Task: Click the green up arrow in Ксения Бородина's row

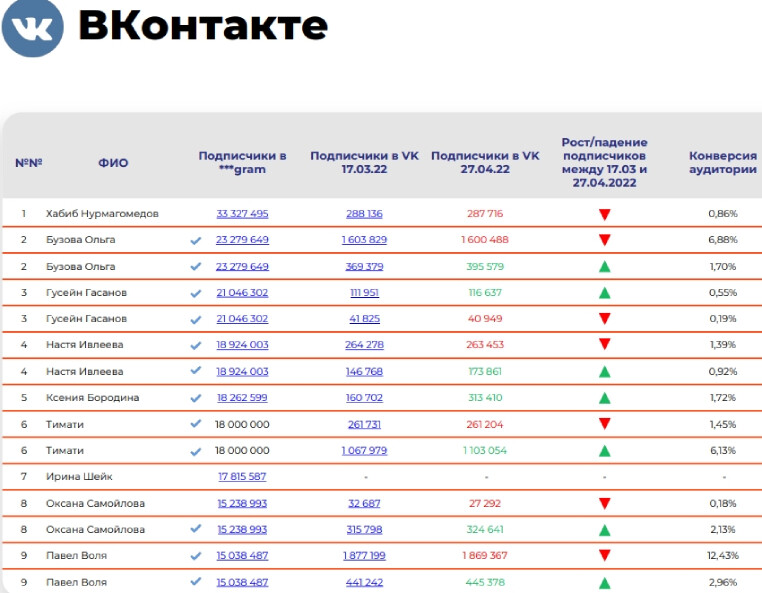Action: click(604, 398)
